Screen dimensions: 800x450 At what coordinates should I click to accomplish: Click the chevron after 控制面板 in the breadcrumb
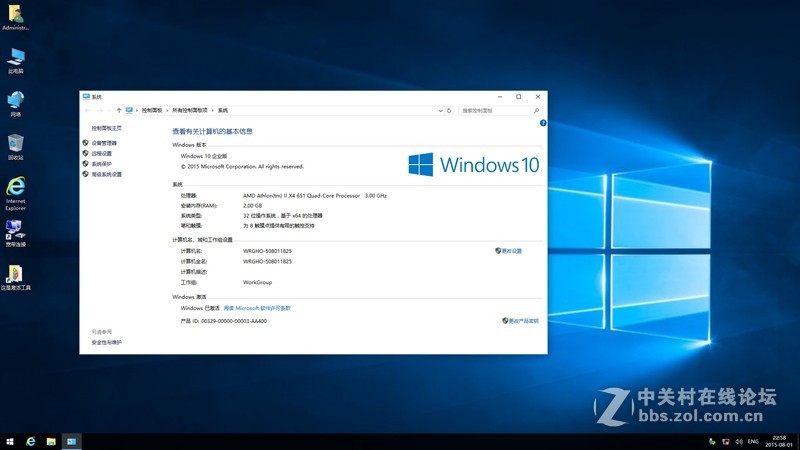point(167,110)
